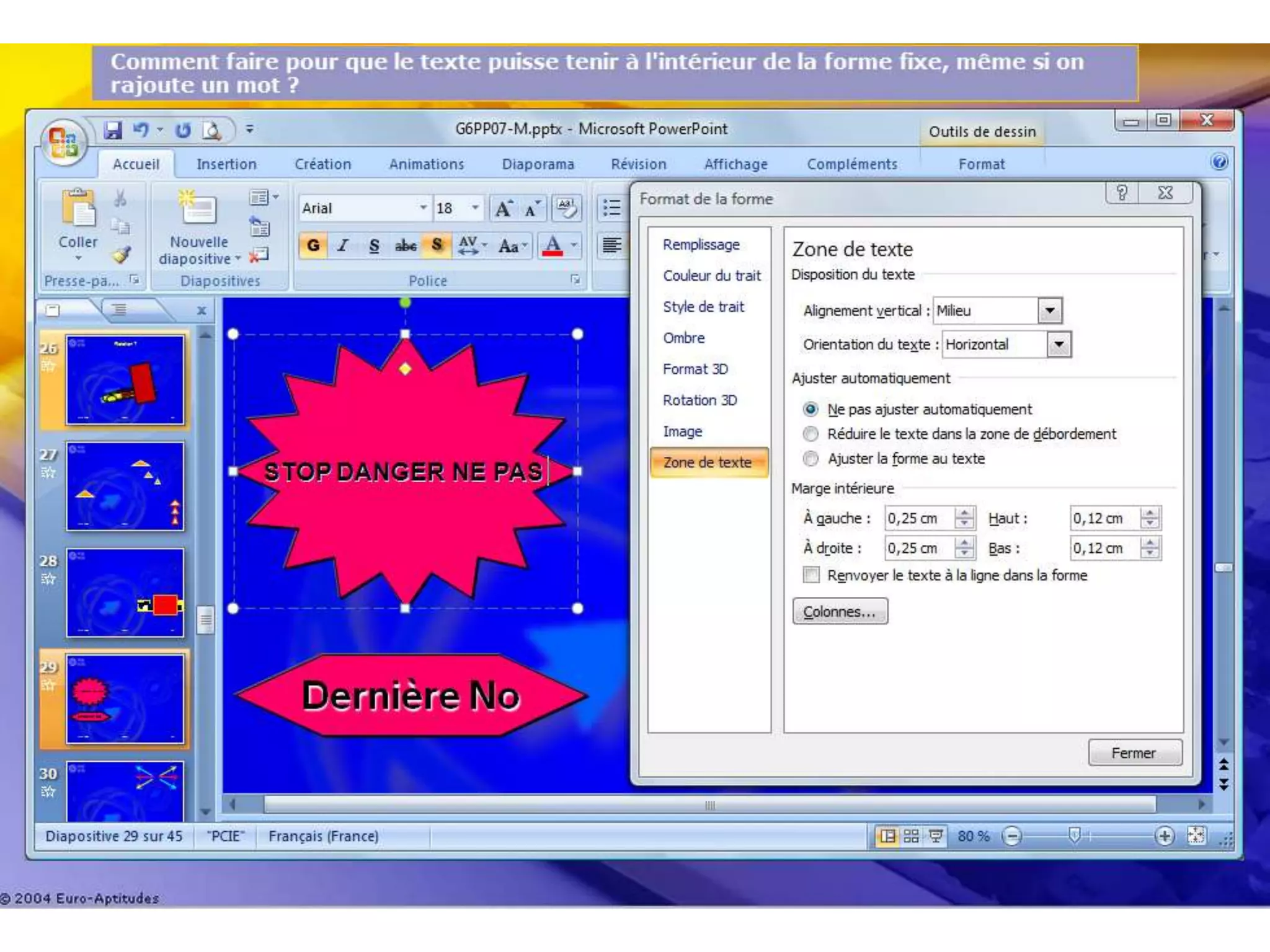Viewport: 1270px width, 952px height.
Task: Decrease font size with small A
Action: (x=532, y=209)
